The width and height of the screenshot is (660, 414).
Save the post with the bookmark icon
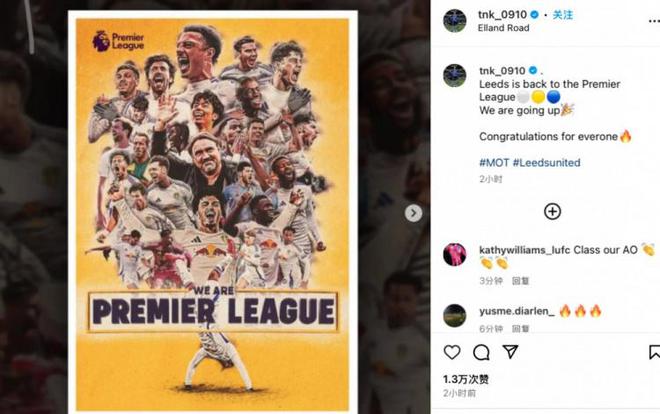tap(654, 352)
